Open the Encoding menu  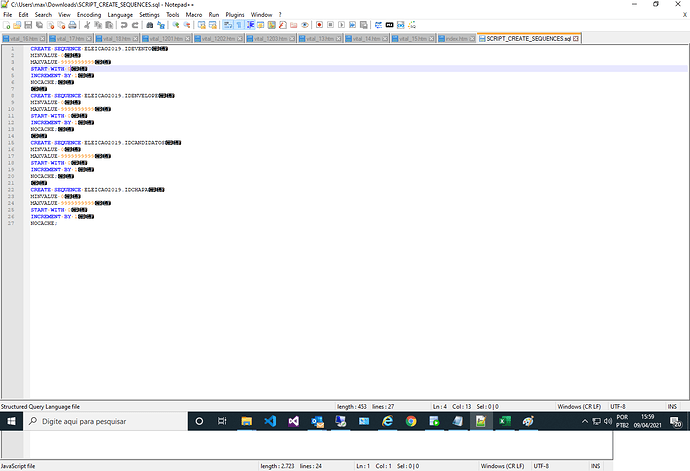tap(89, 15)
